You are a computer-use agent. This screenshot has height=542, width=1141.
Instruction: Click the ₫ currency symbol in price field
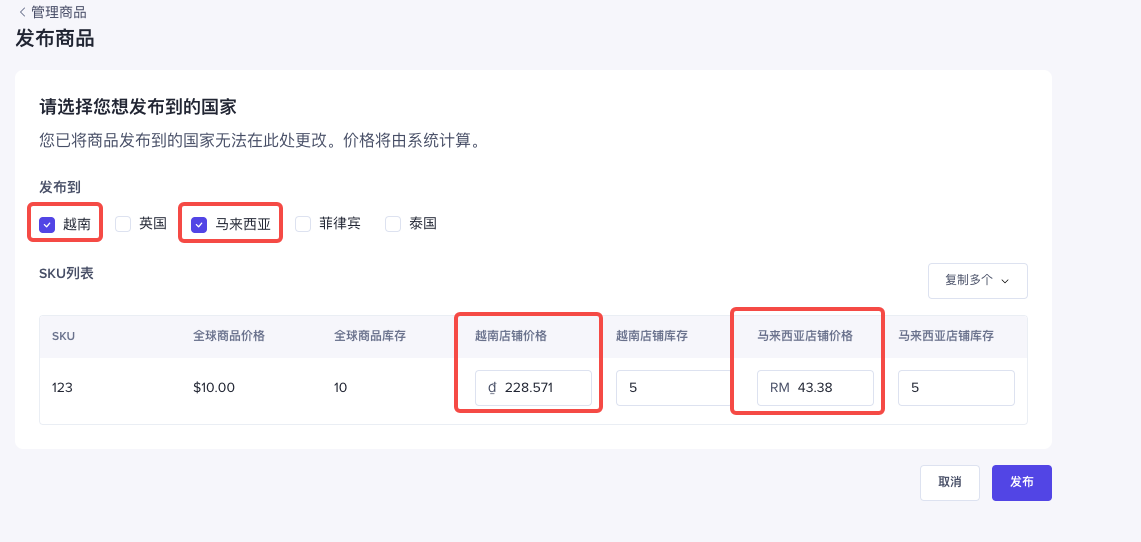(492, 388)
